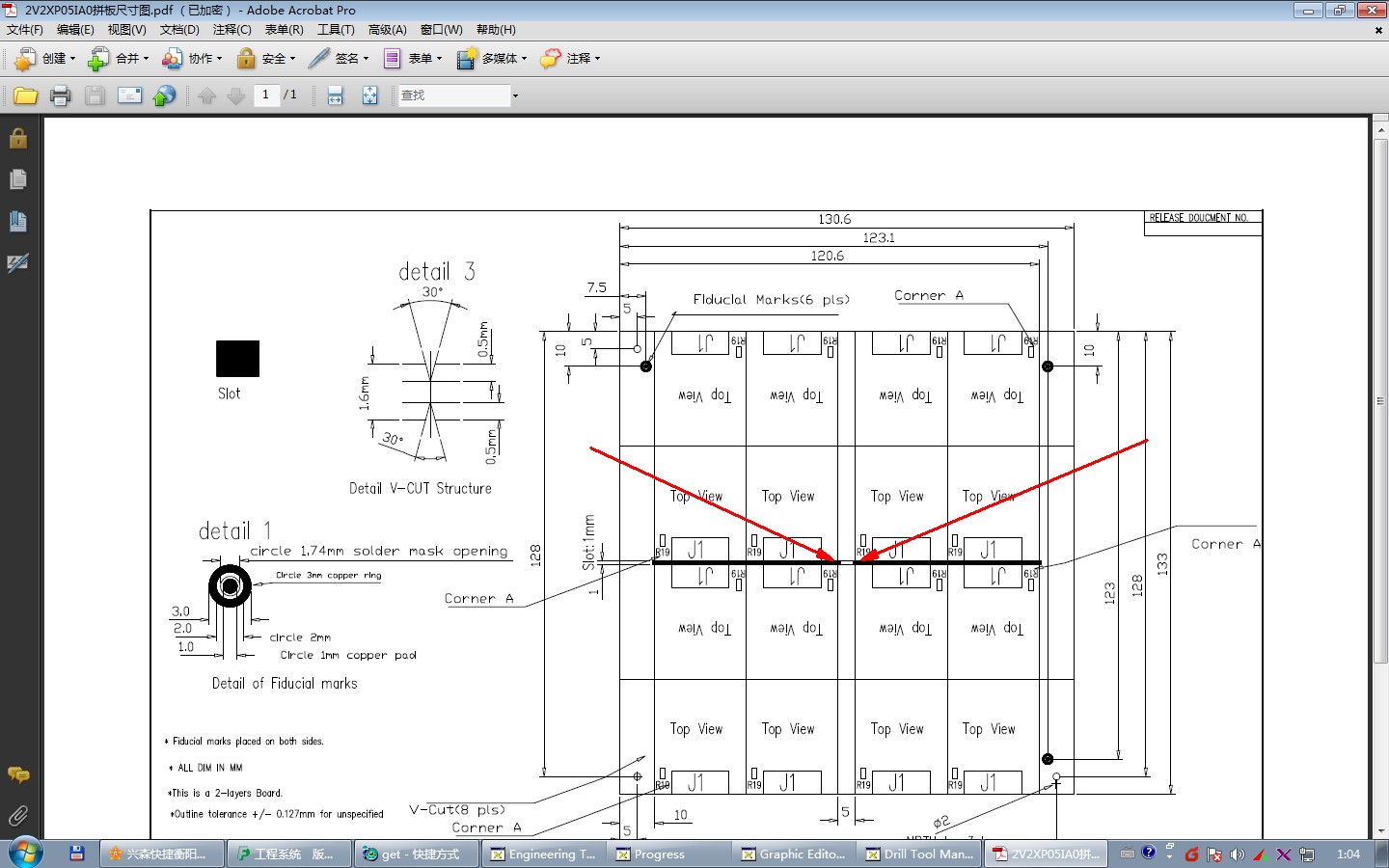The height and width of the screenshot is (868, 1389).
Task: Open the 表单(R) menu
Action: pyautogui.click(x=284, y=30)
